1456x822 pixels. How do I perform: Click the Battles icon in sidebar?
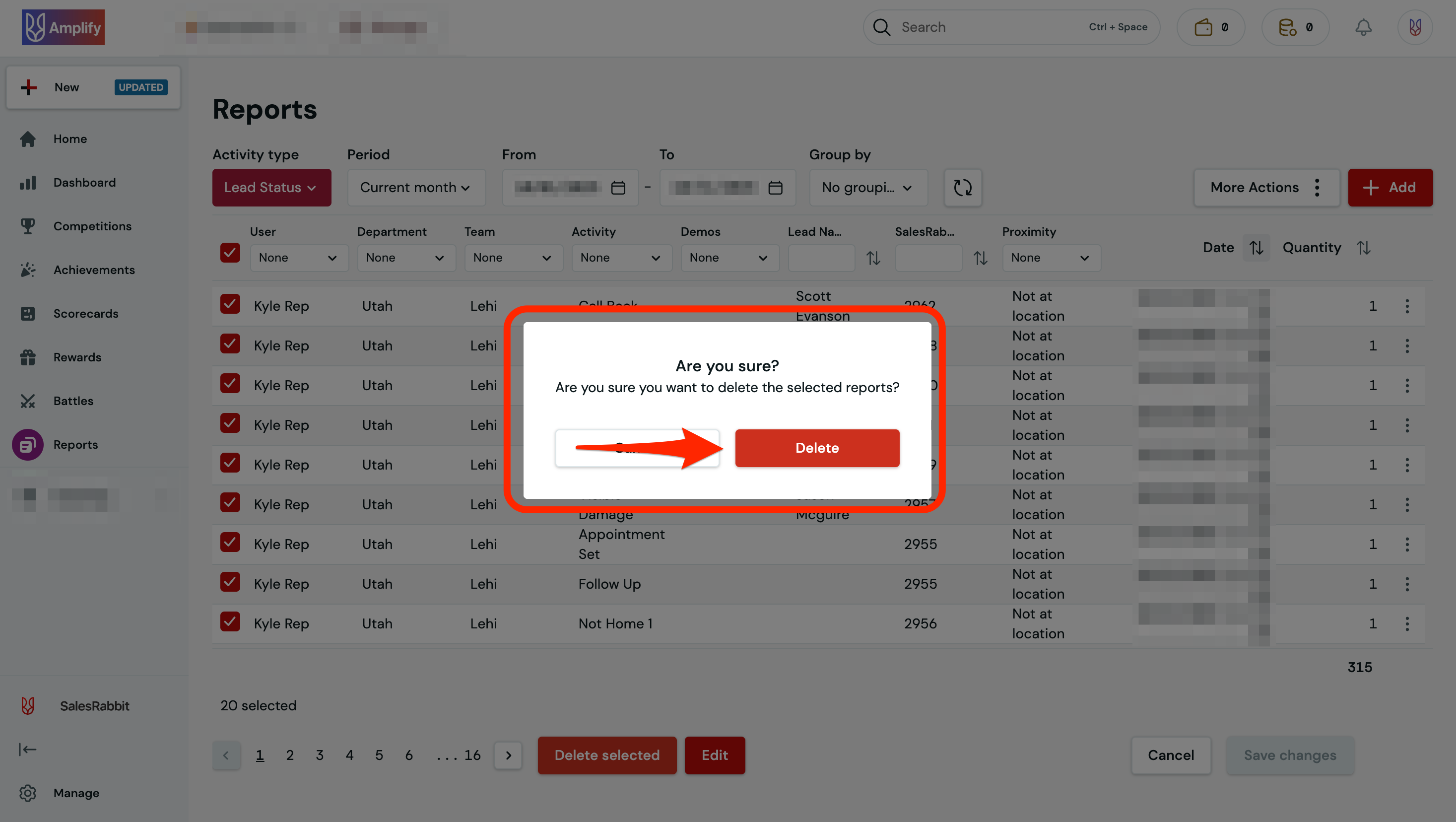[x=28, y=401]
